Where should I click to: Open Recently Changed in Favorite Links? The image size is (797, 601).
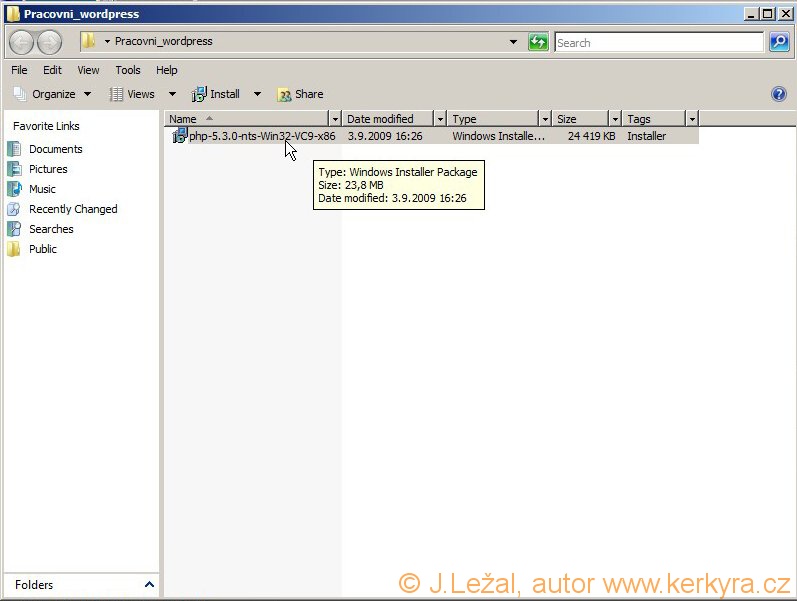[73, 209]
